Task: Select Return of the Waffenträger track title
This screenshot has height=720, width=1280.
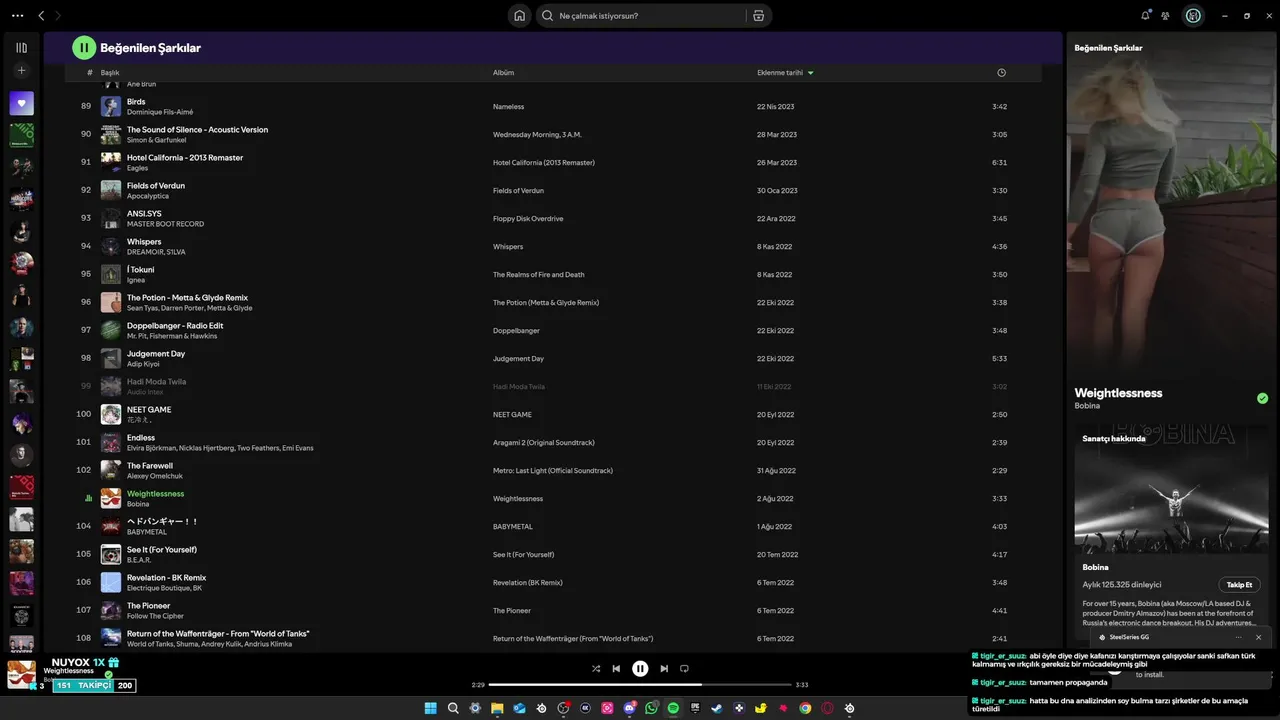Action: (218, 634)
